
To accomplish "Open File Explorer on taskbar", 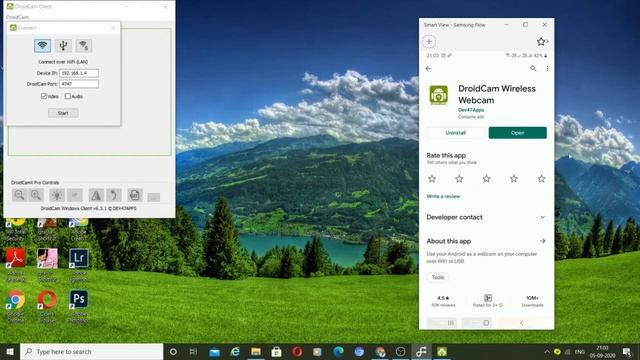I will click(256, 351).
